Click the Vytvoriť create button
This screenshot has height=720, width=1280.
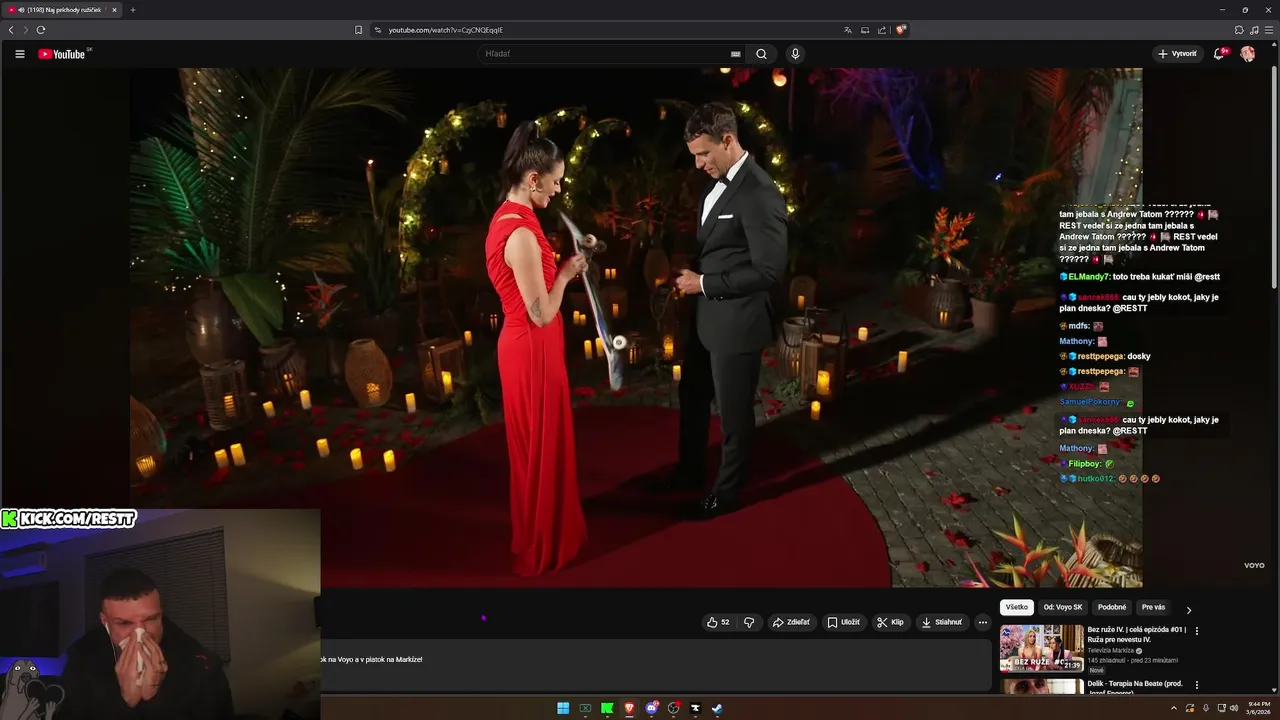click(1177, 54)
